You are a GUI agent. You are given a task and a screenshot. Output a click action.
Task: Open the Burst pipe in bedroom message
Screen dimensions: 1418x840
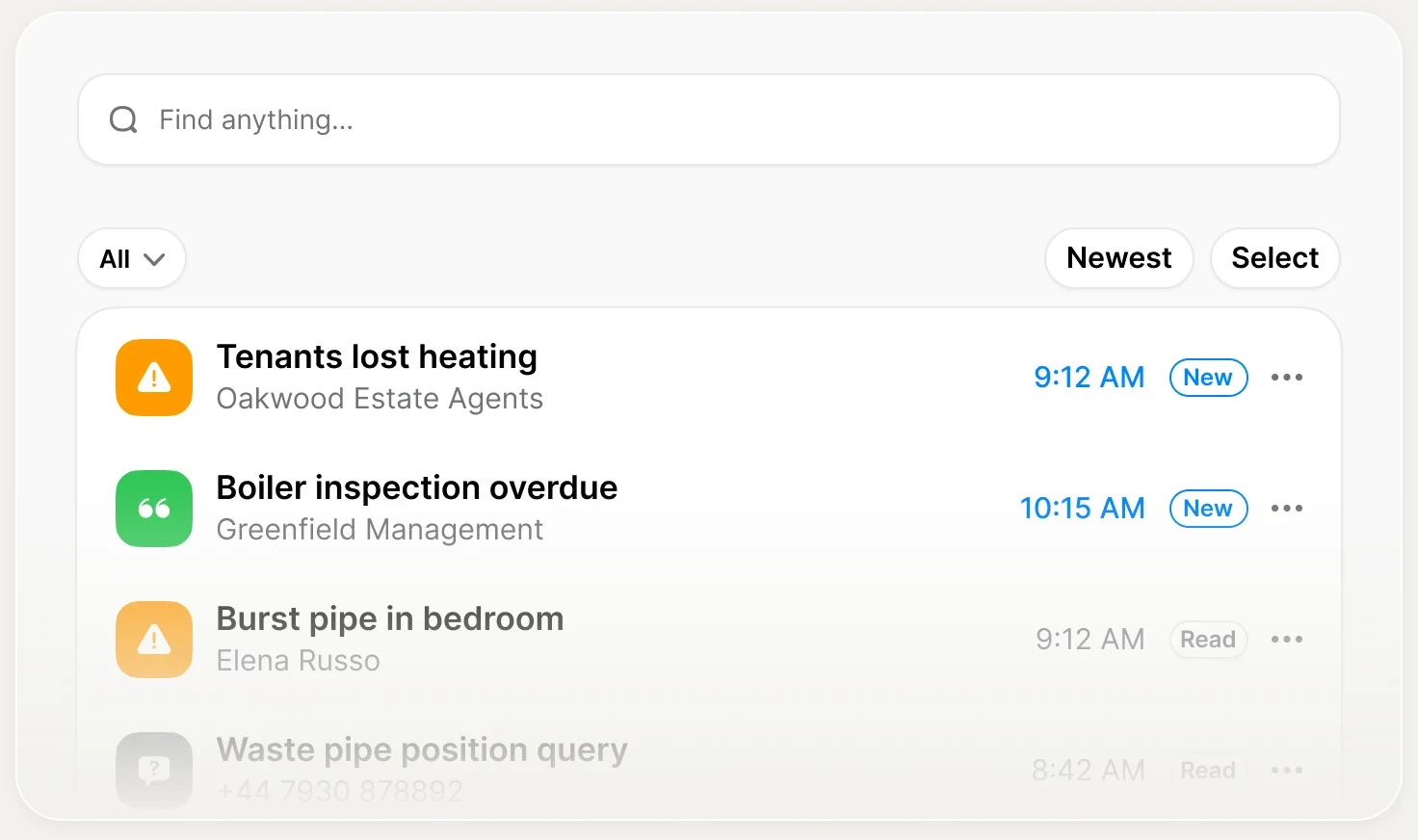point(709,640)
